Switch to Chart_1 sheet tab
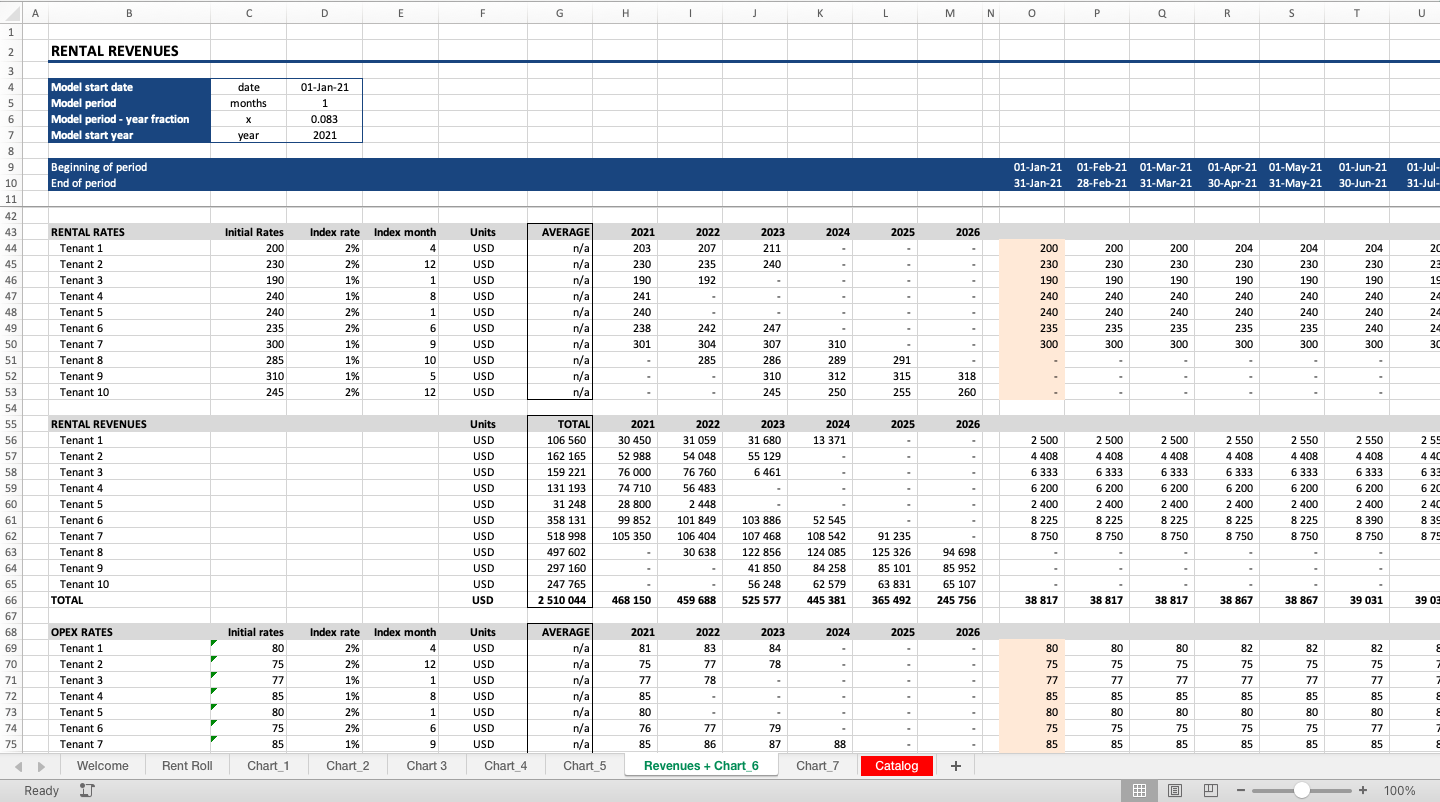The width and height of the screenshot is (1440, 802). pyautogui.click(x=268, y=766)
